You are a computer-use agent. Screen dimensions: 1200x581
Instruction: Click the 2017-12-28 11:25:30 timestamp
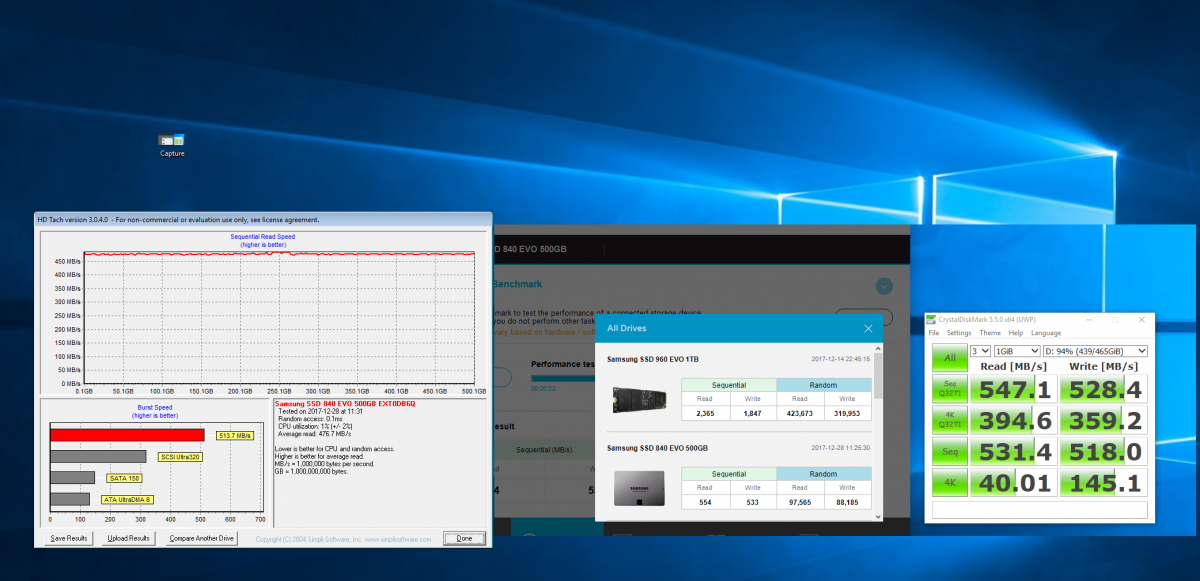(x=840, y=447)
